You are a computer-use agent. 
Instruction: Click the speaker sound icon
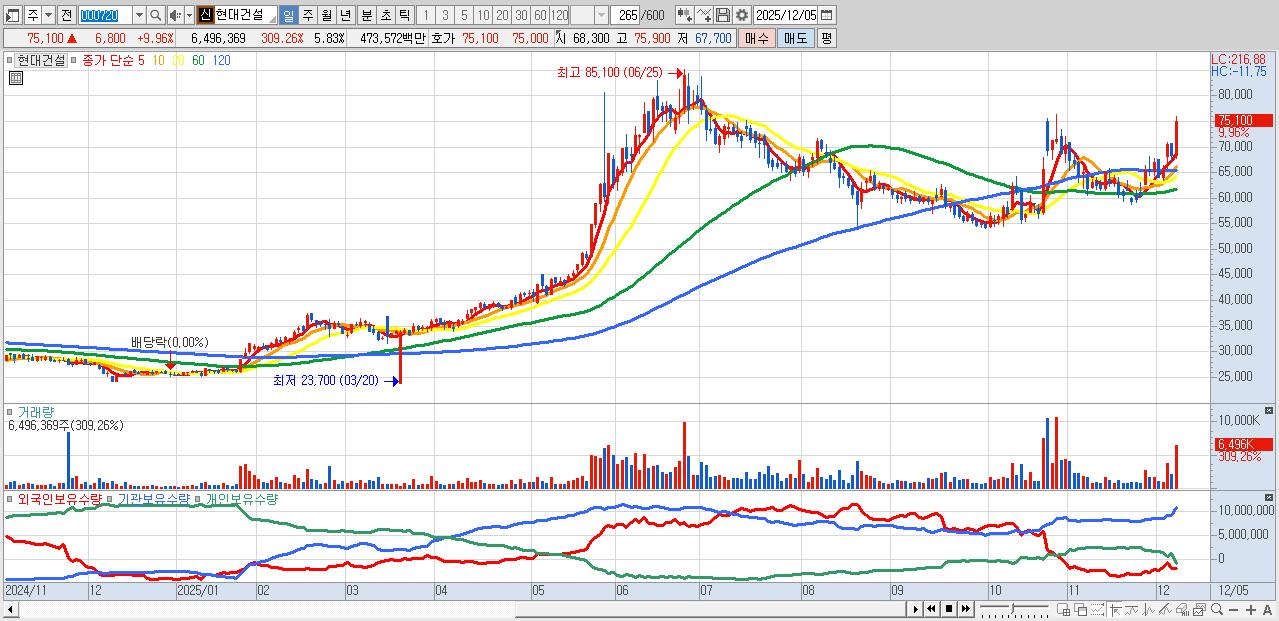(175, 15)
